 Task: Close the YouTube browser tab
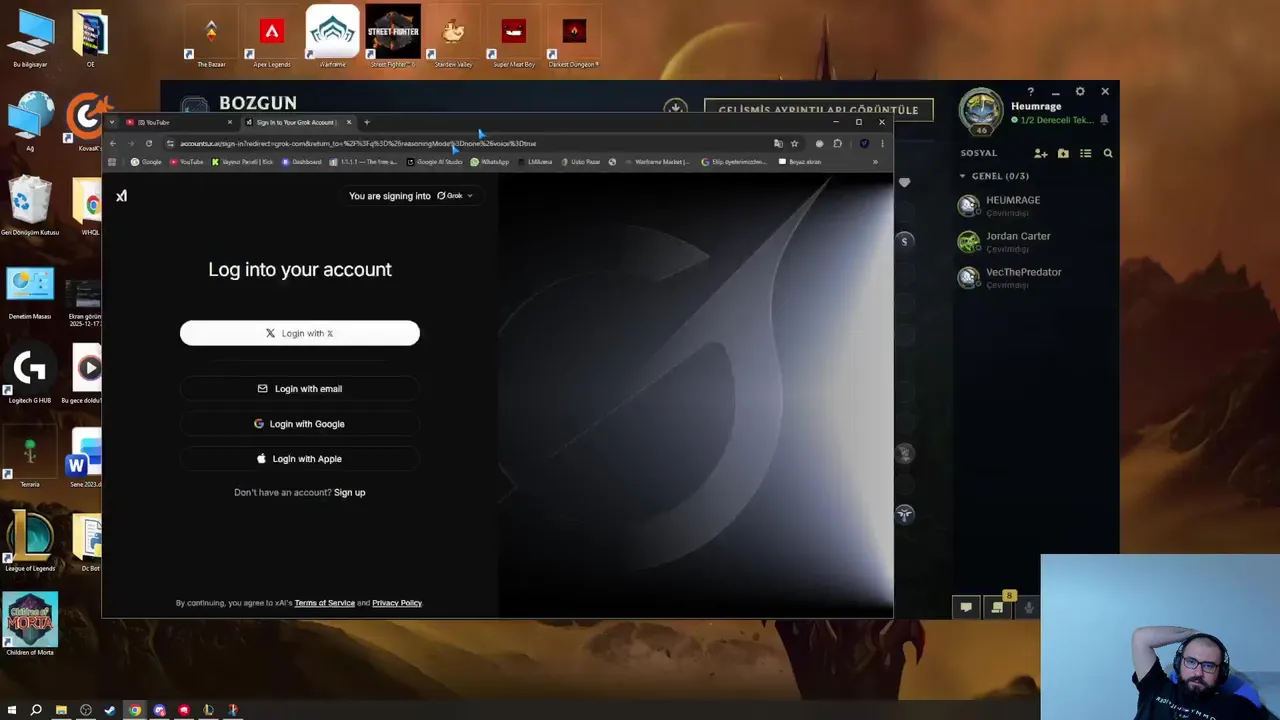pos(230,122)
